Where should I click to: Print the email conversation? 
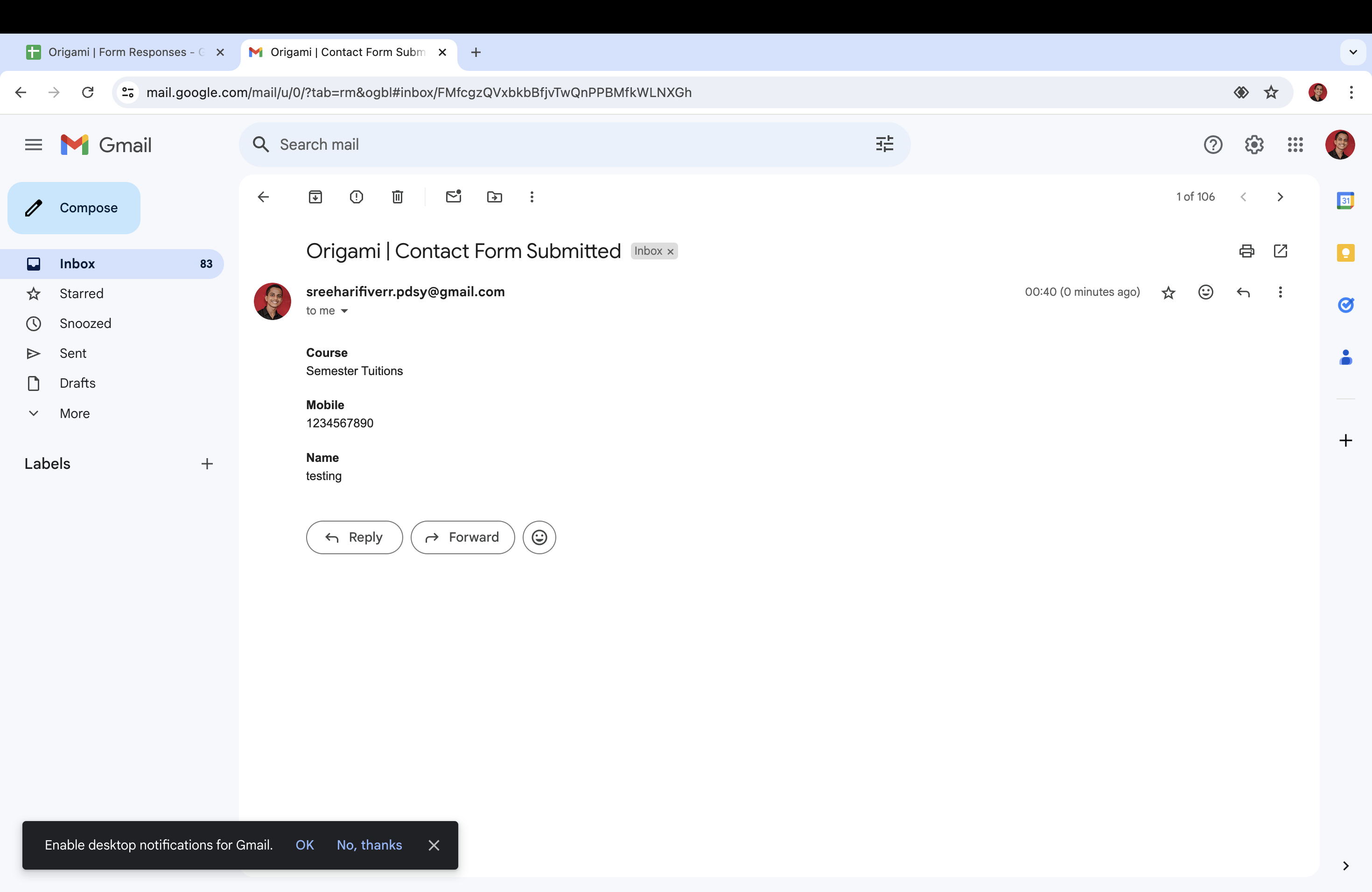pos(1246,251)
